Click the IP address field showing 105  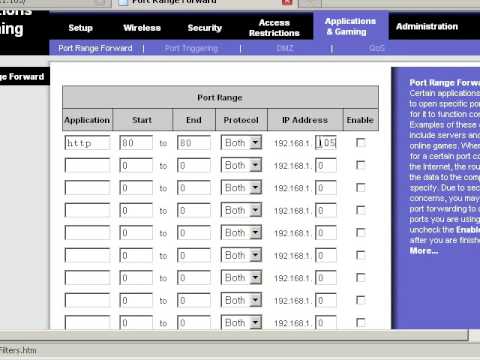tap(326, 143)
